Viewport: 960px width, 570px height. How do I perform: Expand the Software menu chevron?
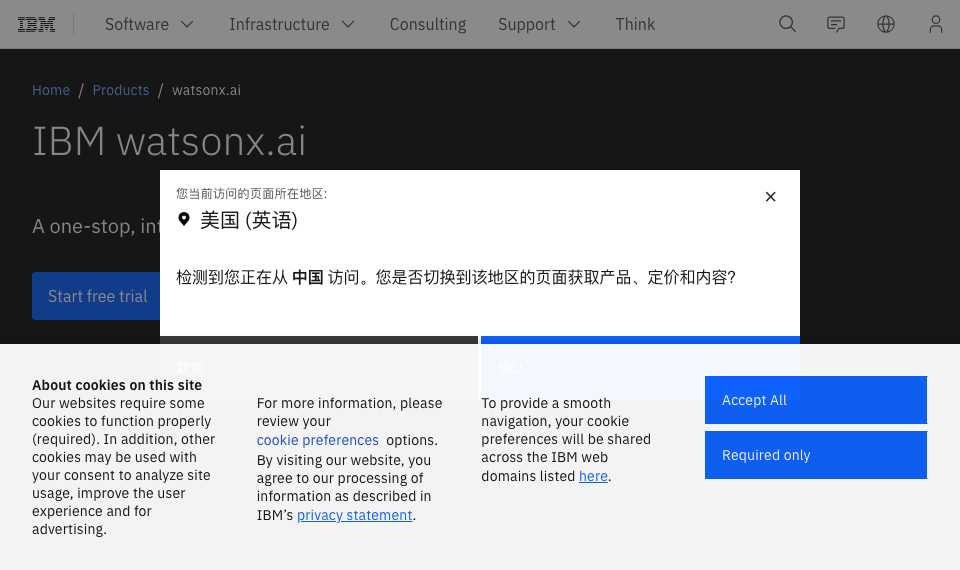coord(187,24)
